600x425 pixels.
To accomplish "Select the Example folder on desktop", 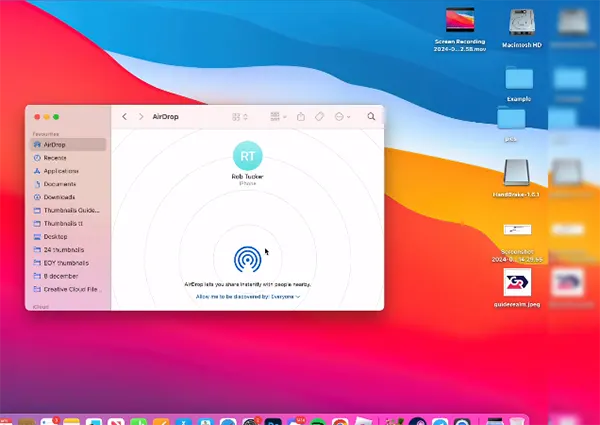I will click(x=519, y=83).
